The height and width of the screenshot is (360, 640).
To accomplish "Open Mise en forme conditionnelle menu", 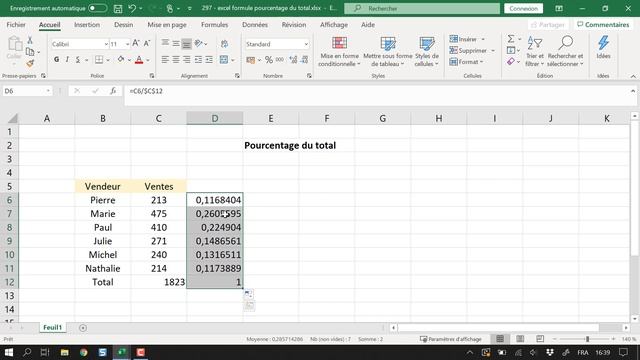I will pos(339,51).
